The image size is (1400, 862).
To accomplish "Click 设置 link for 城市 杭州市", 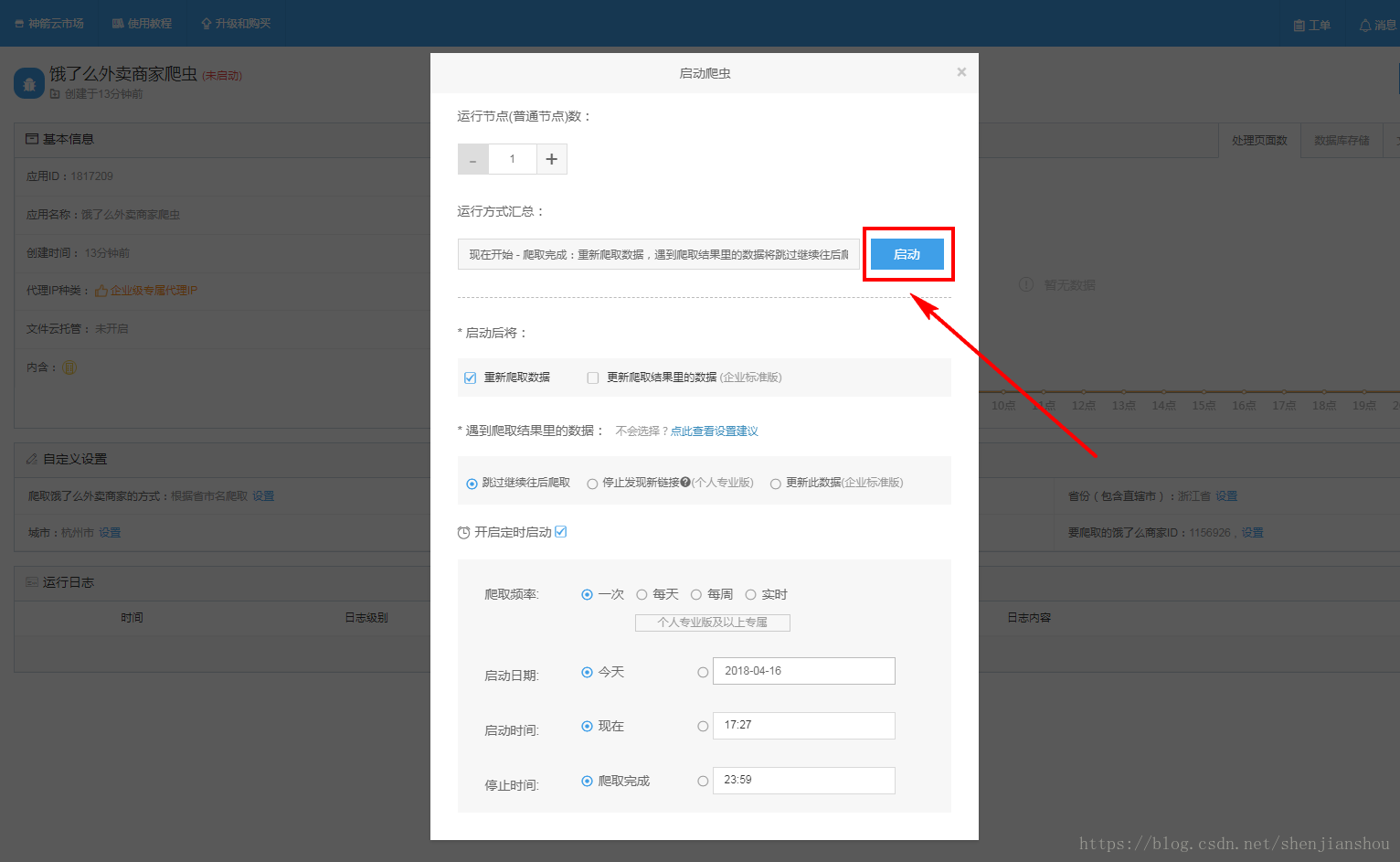I will [110, 533].
